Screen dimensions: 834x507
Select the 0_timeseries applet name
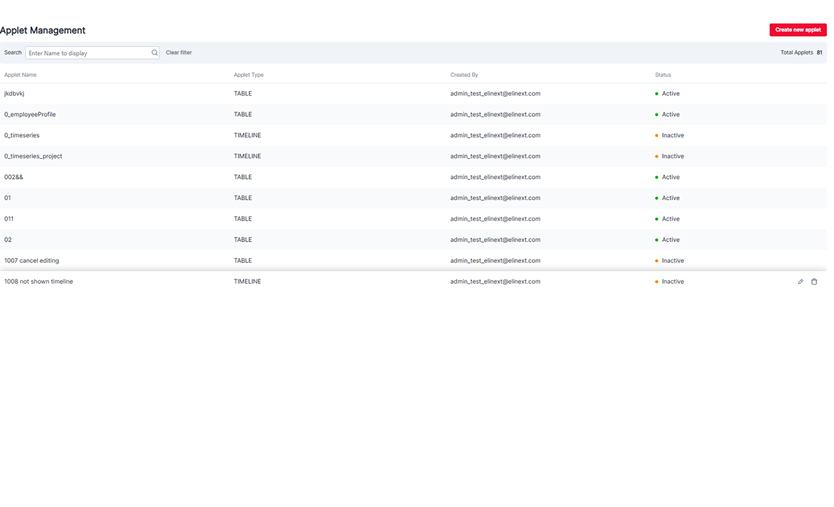pyautogui.click(x=22, y=136)
